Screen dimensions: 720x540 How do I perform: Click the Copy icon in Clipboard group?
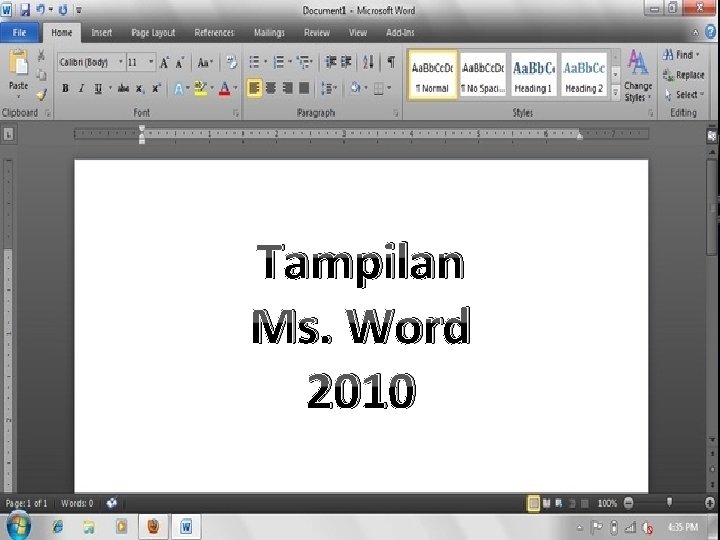tap(41, 74)
